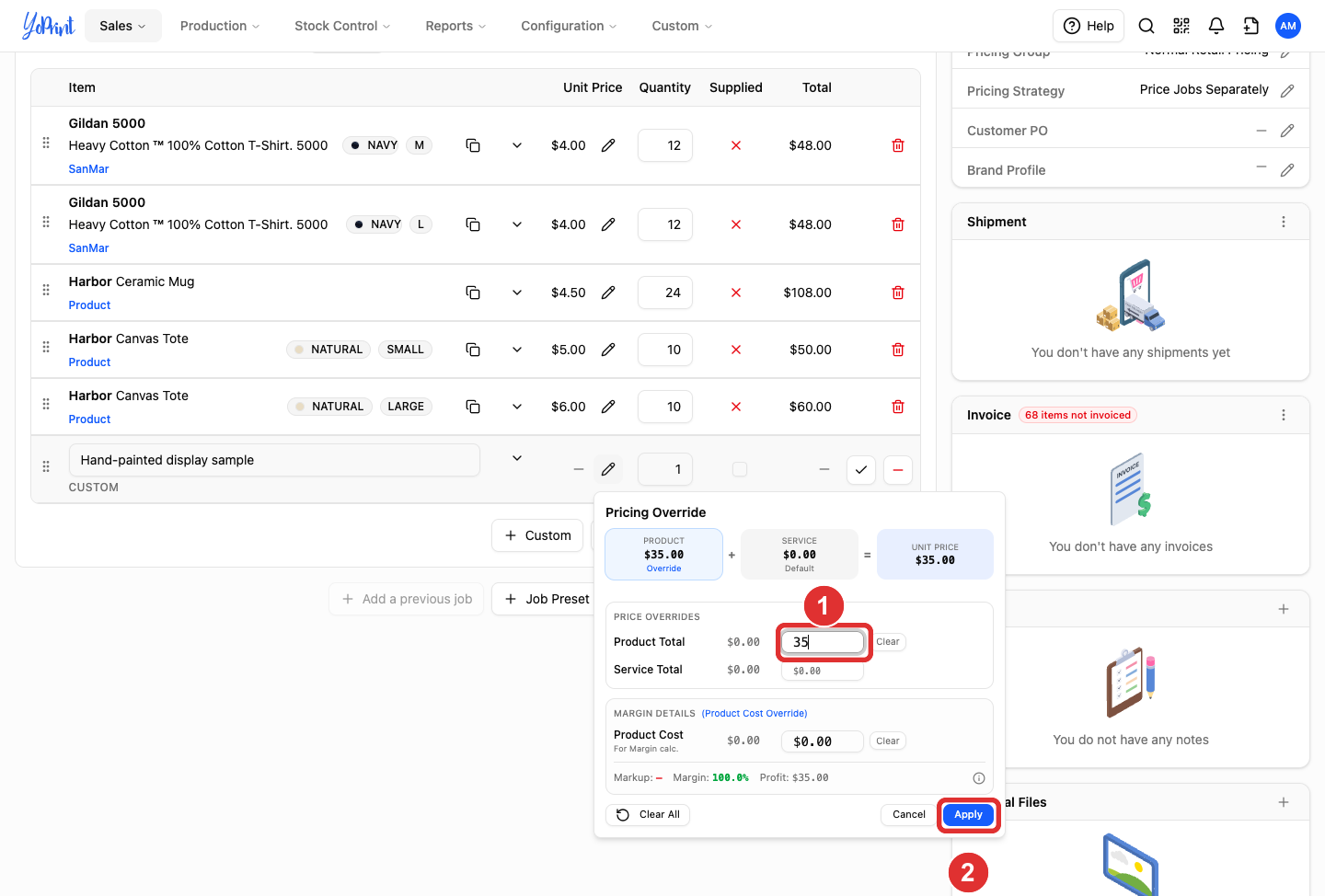Duplicate the Harbor Canvas Tote LARGE item
Screen dimensions: 1325x896
point(473,407)
